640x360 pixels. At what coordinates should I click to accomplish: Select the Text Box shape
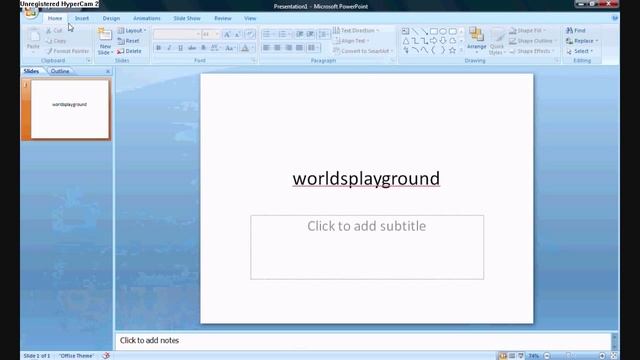tap(405, 31)
